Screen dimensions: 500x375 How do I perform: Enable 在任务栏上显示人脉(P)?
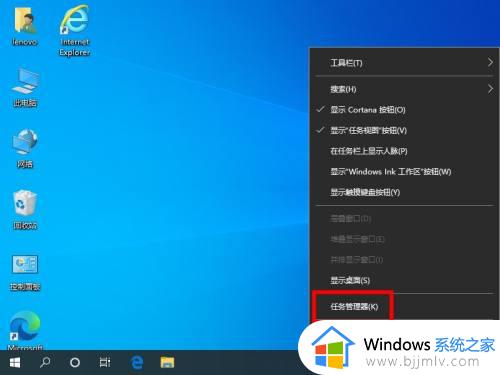click(404, 151)
